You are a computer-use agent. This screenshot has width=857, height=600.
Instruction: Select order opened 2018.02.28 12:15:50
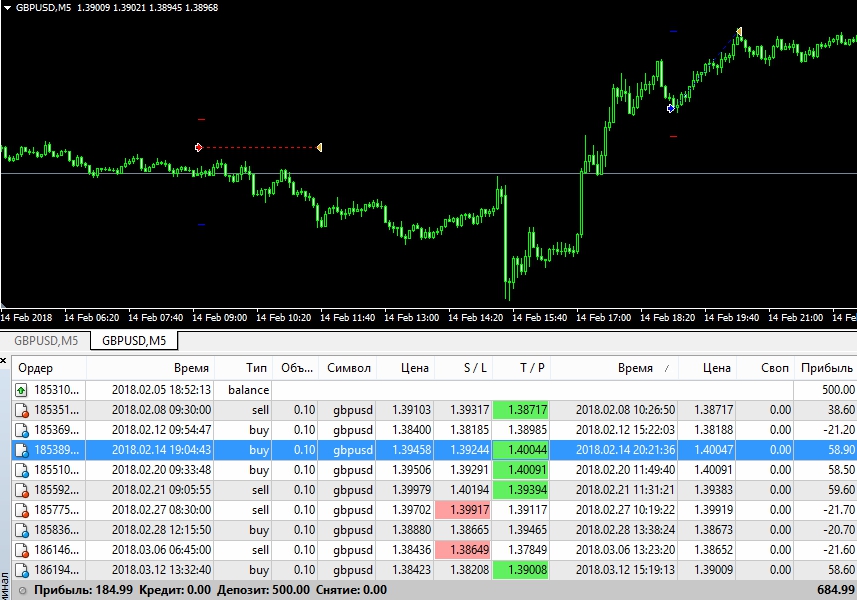[x=435, y=530]
